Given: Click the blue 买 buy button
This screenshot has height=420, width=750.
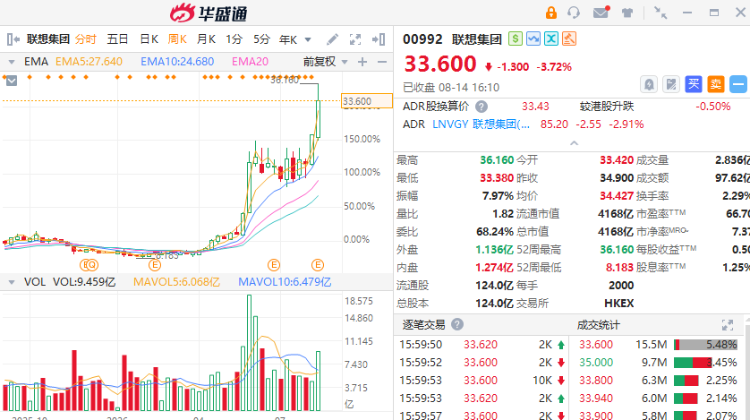Looking at the screenshot, I should click(693, 84).
